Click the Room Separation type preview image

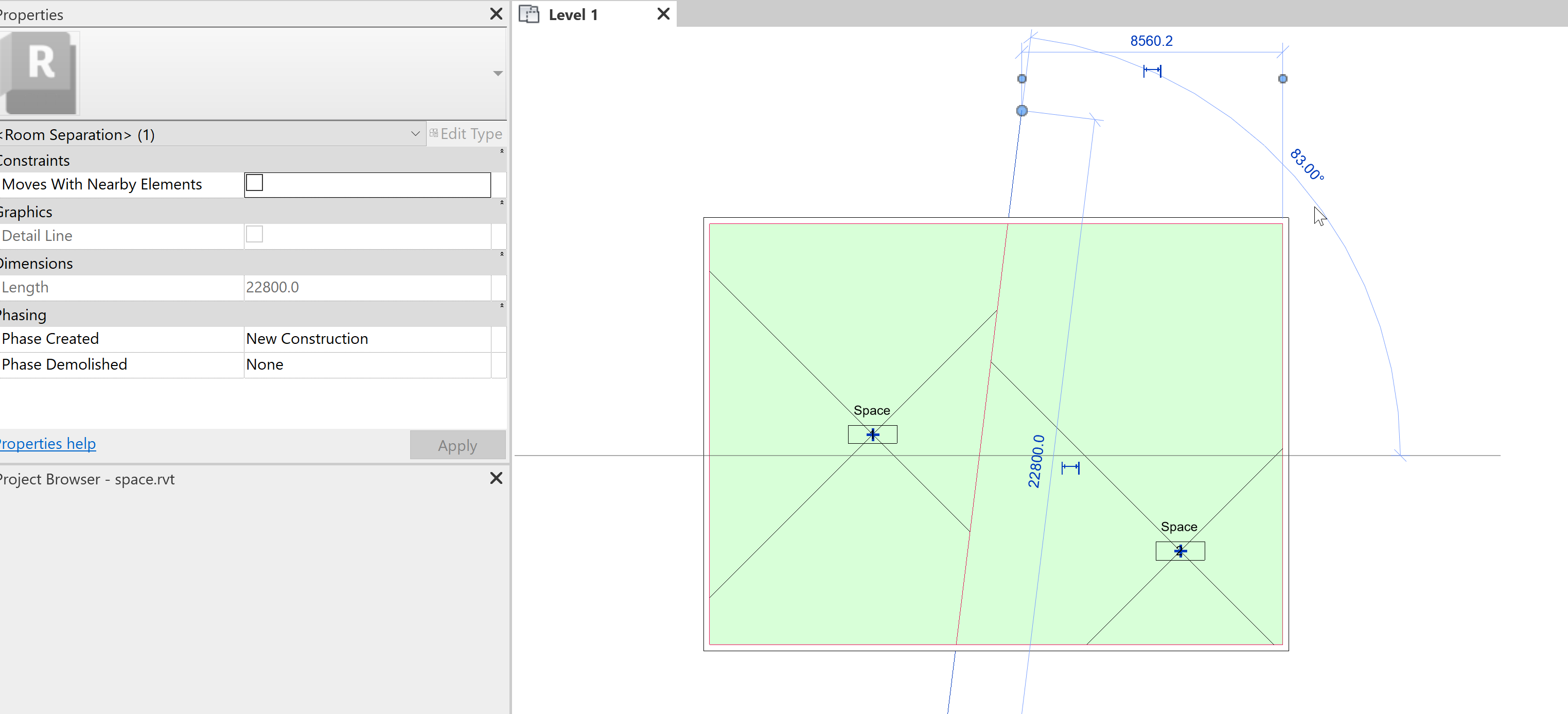pyautogui.click(x=40, y=72)
